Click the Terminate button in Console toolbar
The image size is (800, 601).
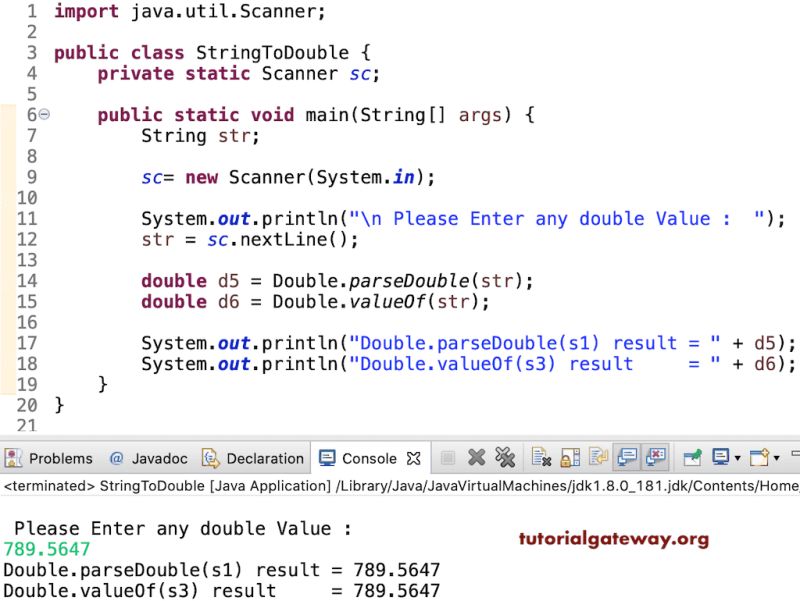tap(446, 458)
